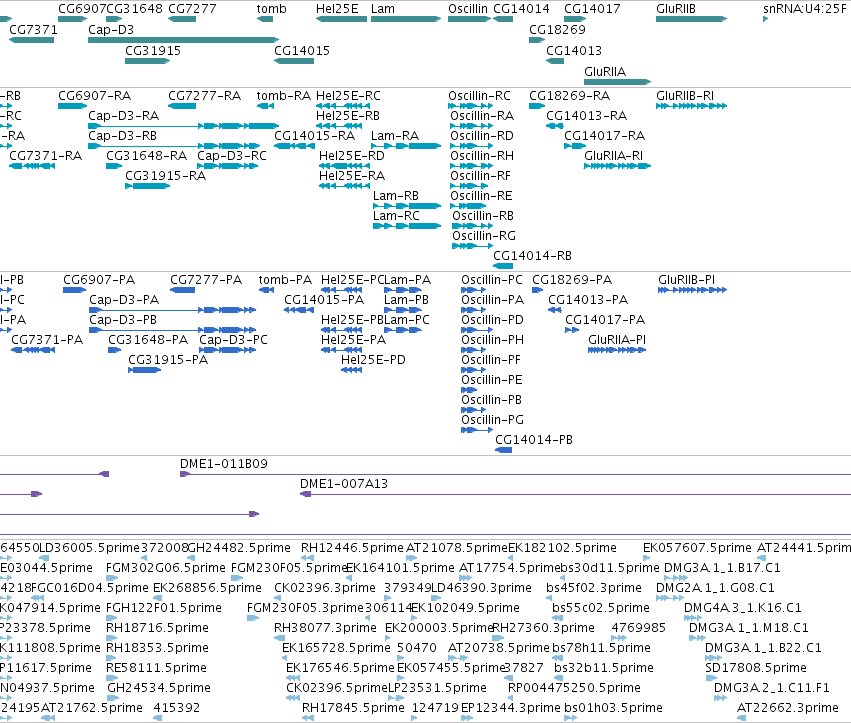Click protein Oscillin-PG

[477, 430]
